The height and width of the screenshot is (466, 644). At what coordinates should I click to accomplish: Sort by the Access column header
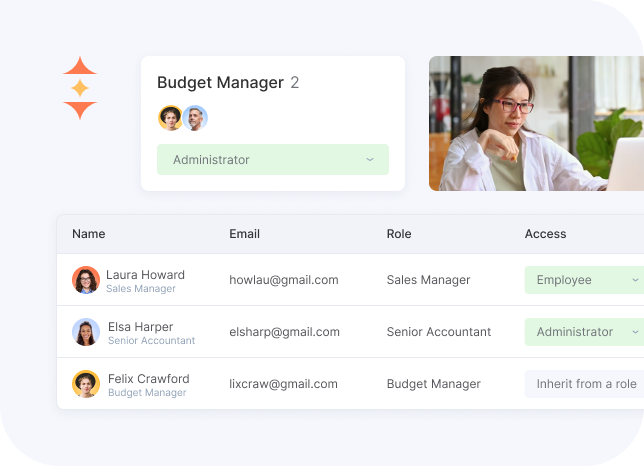click(x=545, y=234)
